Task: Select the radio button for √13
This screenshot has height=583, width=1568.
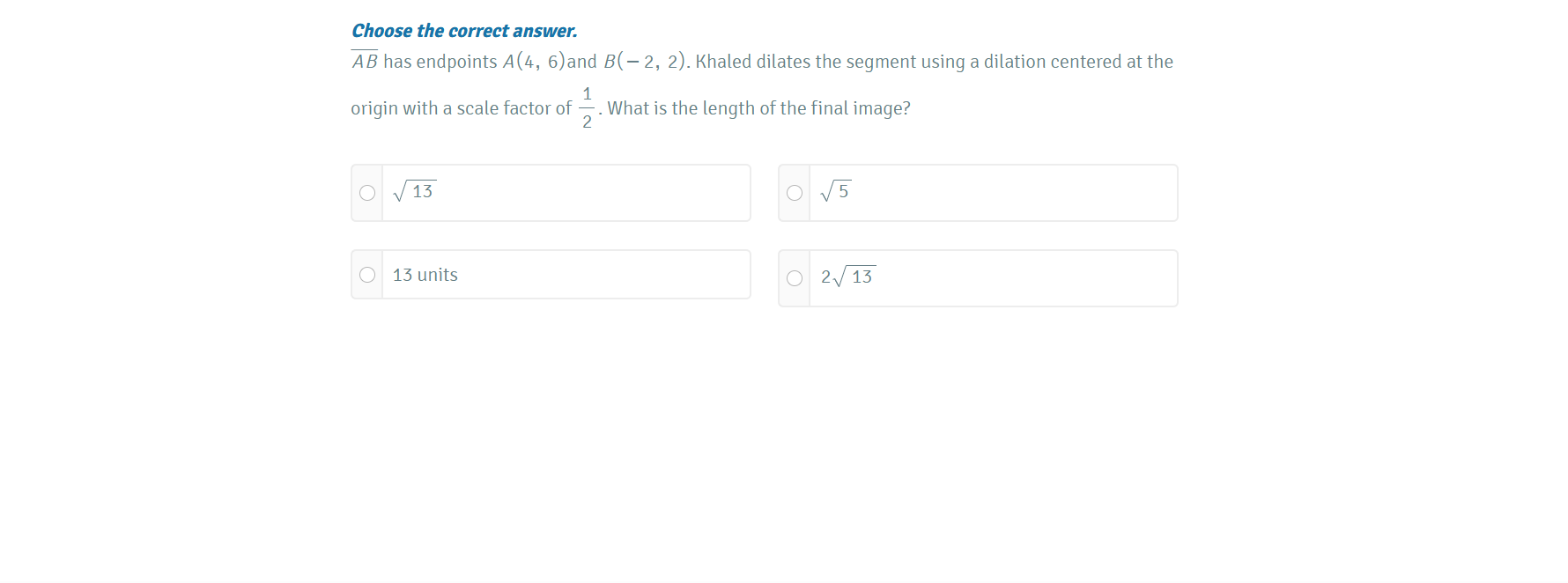Action: click(x=367, y=193)
